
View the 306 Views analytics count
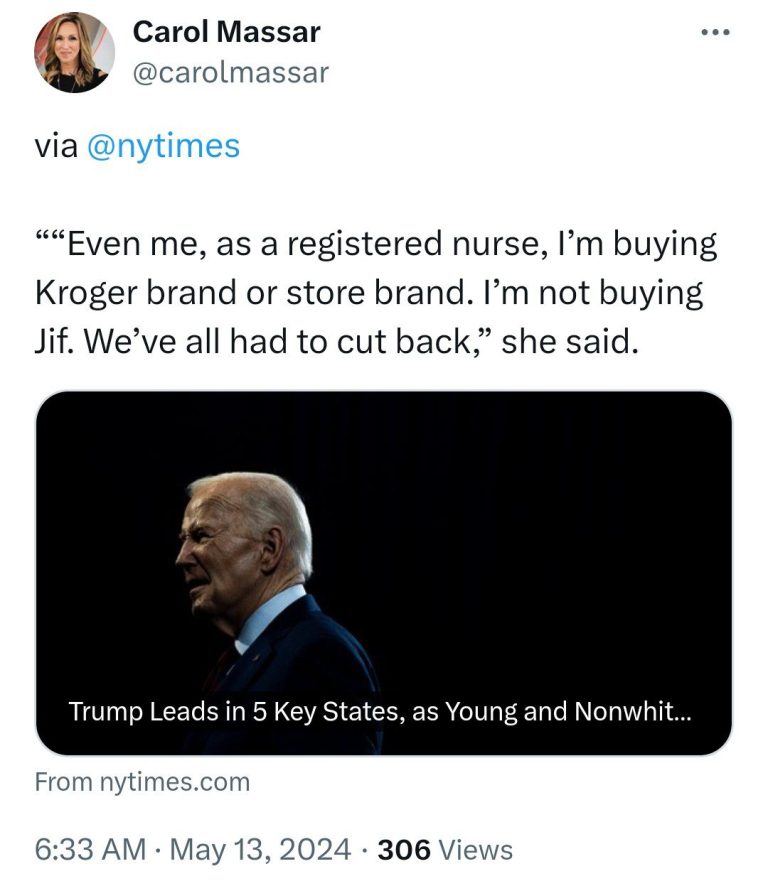[445, 850]
